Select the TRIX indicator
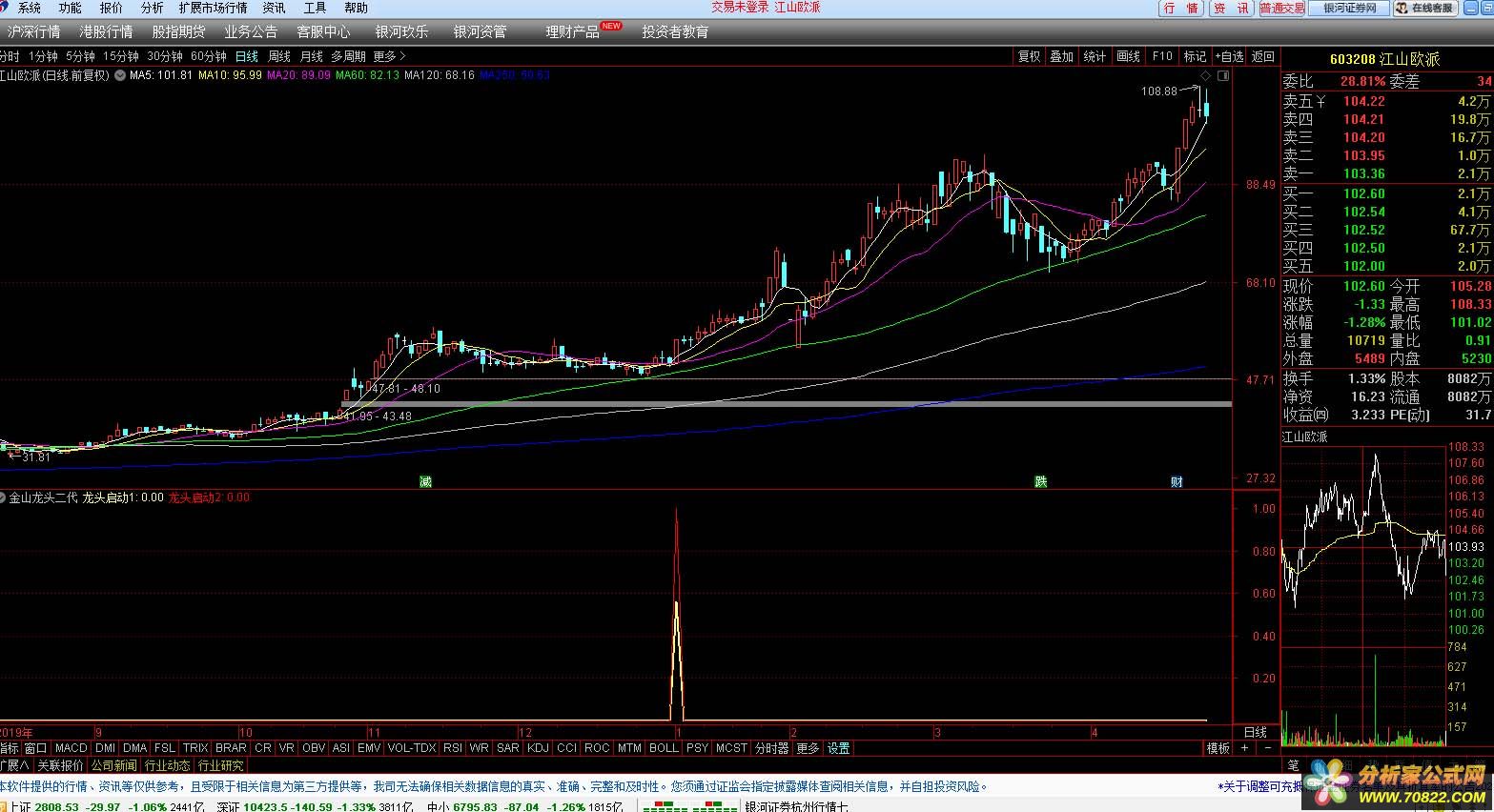This screenshot has height=812, width=1494. tap(195, 748)
